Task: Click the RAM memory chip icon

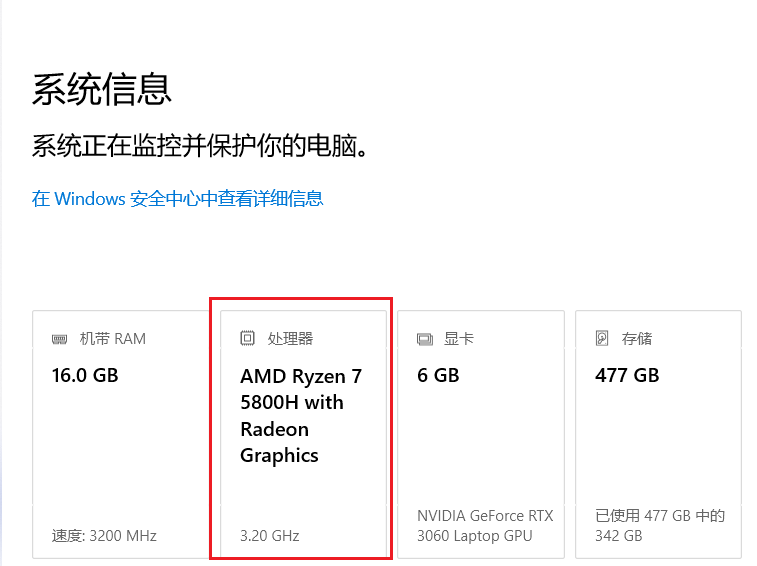Action: [x=60, y=339]
